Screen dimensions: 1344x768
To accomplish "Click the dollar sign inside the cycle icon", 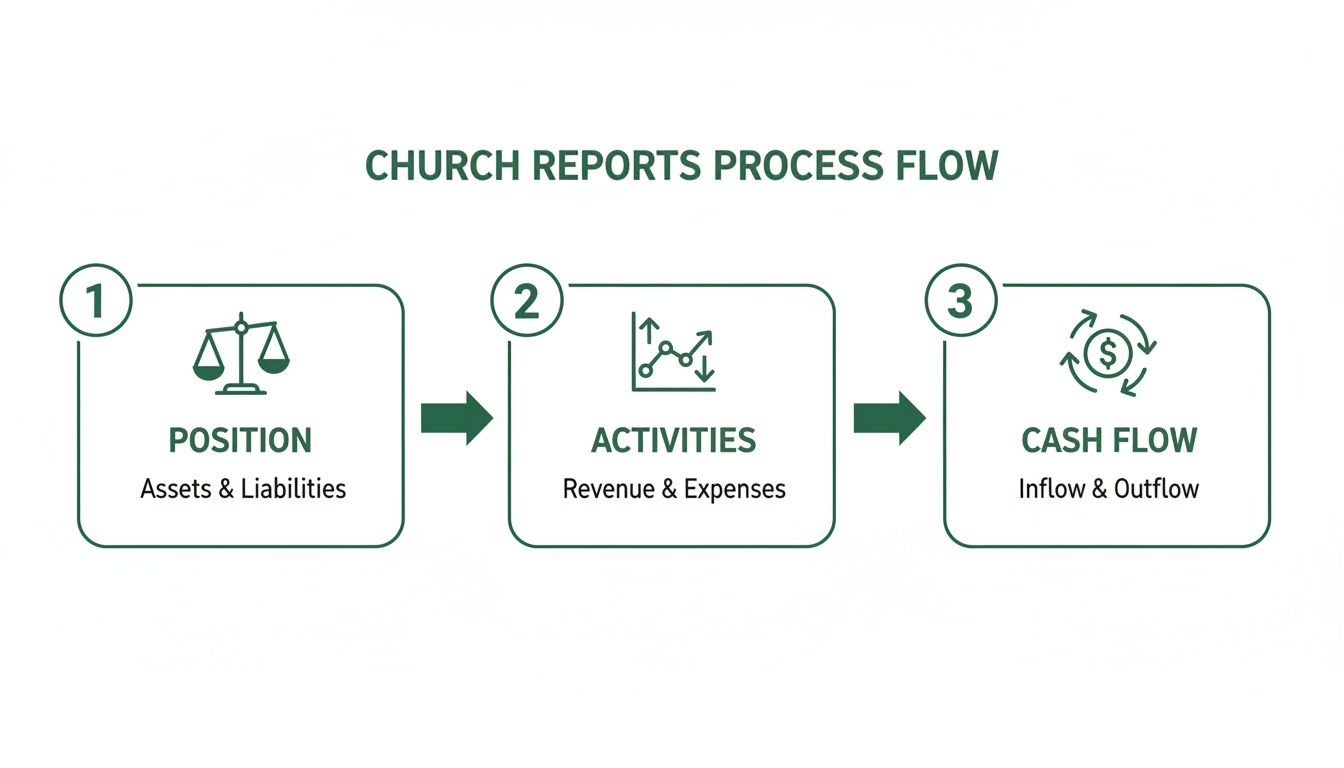I will pyautogui.click(x=1109, y=351).
